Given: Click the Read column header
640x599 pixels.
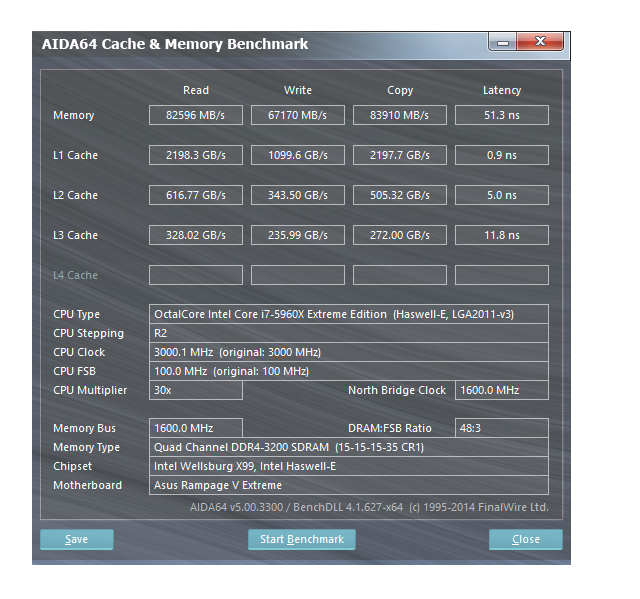Looking at the screenshot, I should pyautogui.click(x=196, y=90).
